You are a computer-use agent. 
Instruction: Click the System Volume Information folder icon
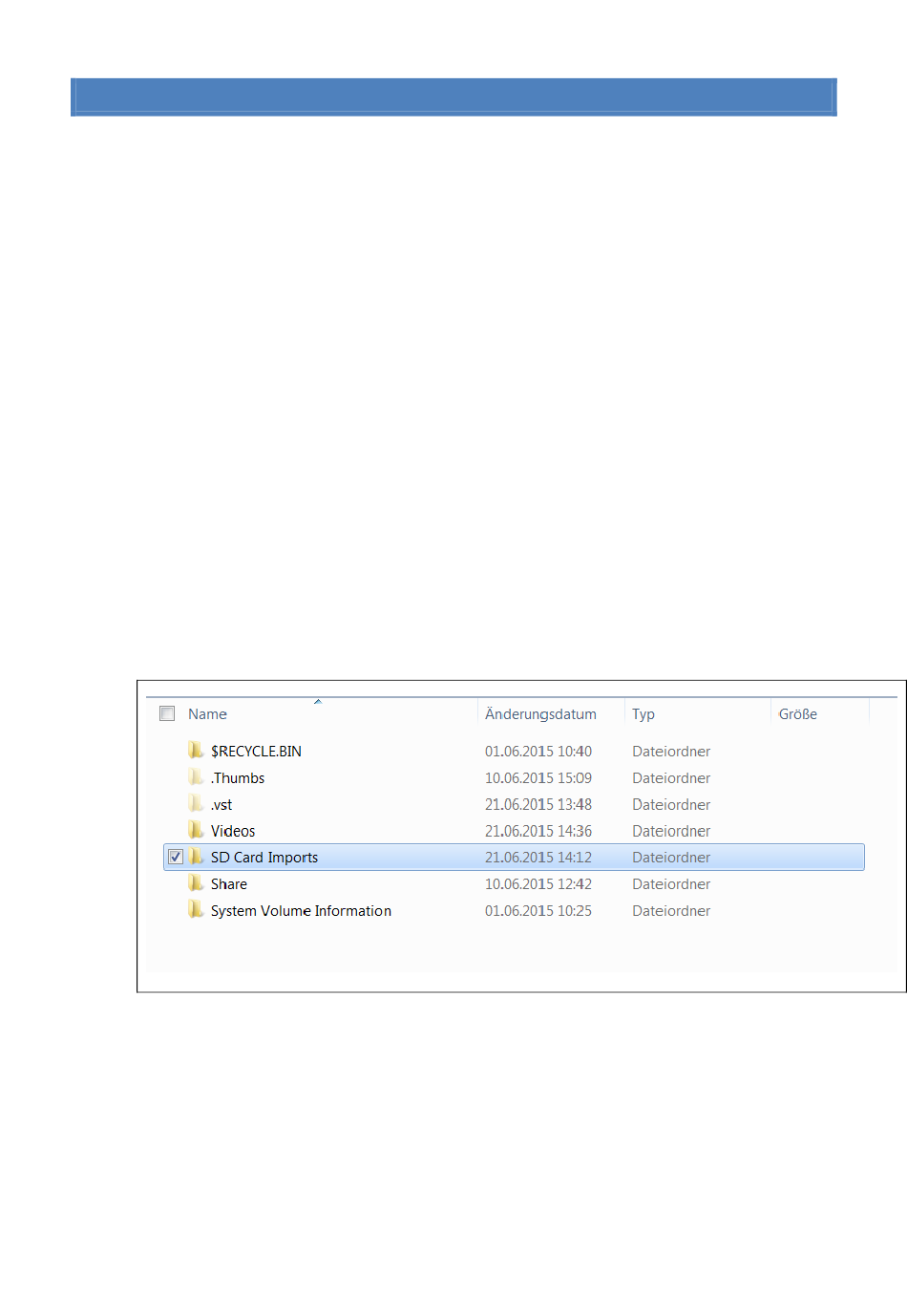[196, 910]
